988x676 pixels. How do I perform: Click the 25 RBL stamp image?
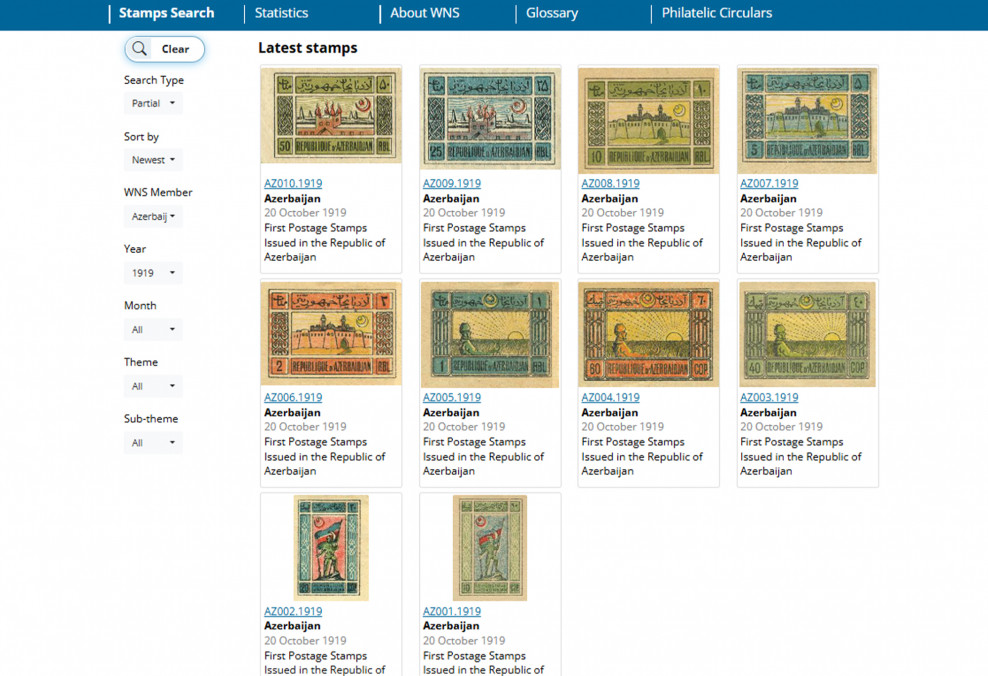490,117
